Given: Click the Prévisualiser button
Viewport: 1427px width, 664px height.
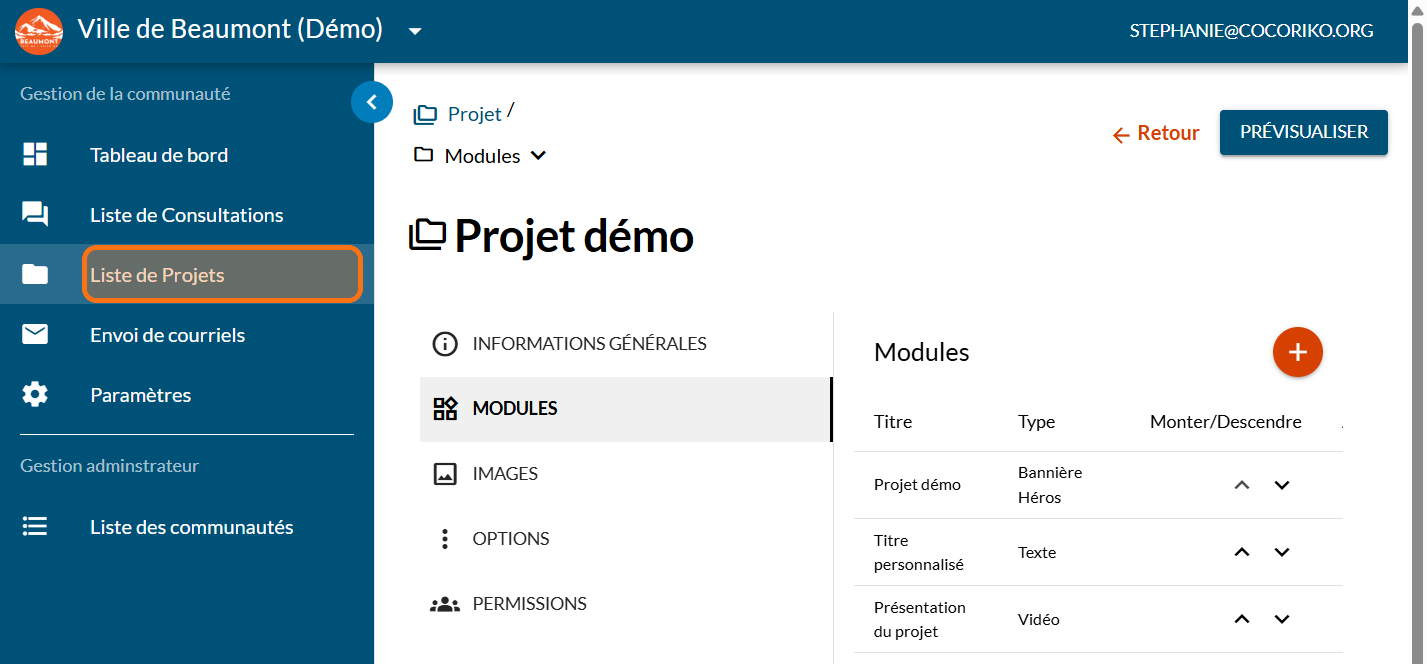Looking at the screenshot, I should (x=1303, y=132).
